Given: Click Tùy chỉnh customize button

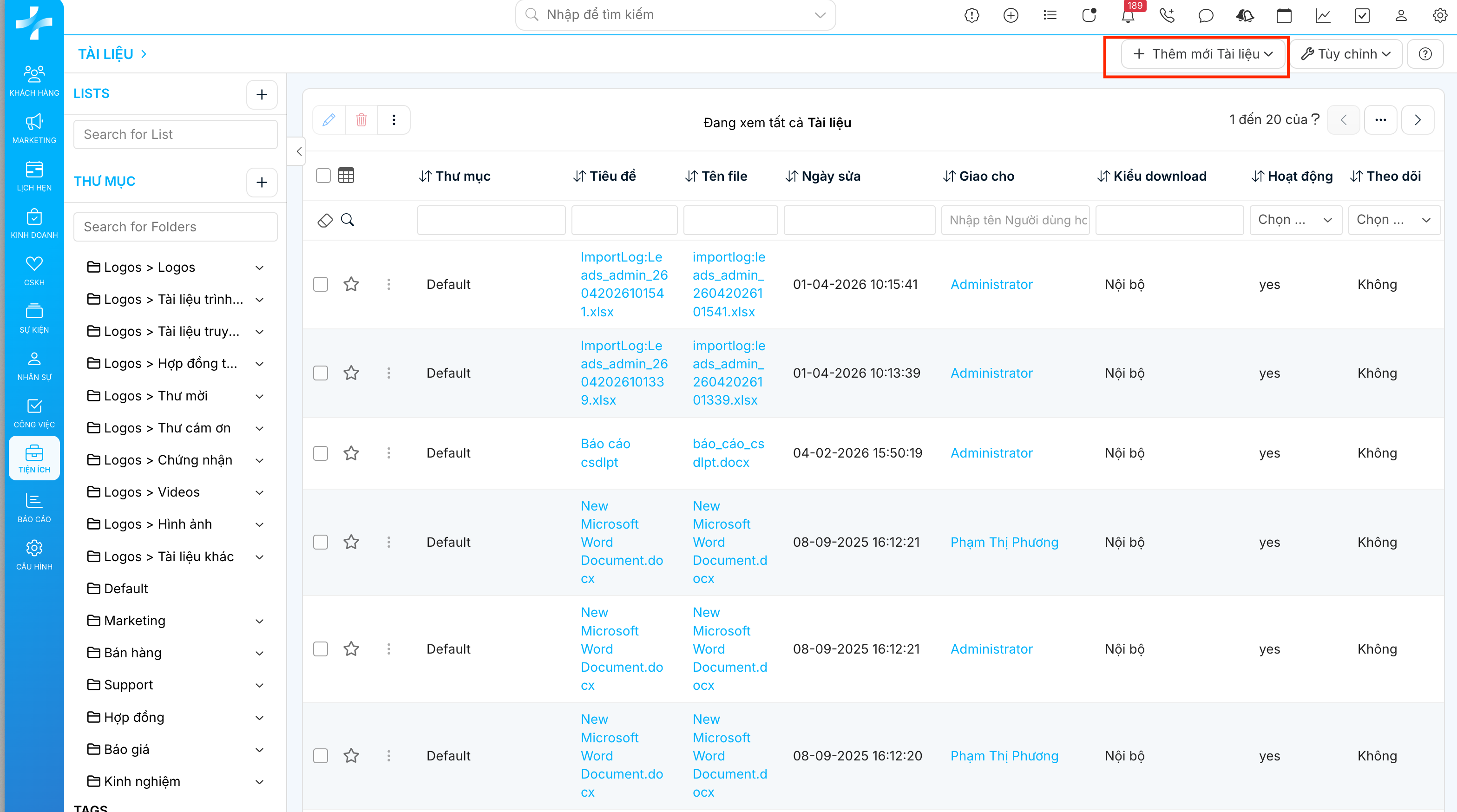Looking at the screenshot, I should tap(1345, 54).
